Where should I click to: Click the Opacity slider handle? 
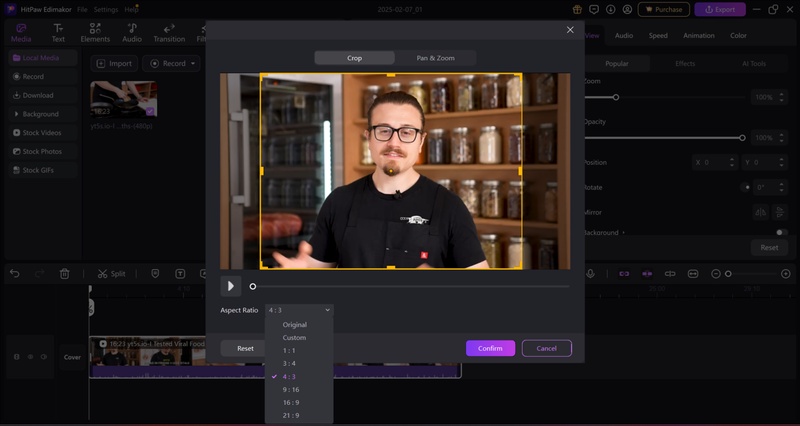pos(742,138)
